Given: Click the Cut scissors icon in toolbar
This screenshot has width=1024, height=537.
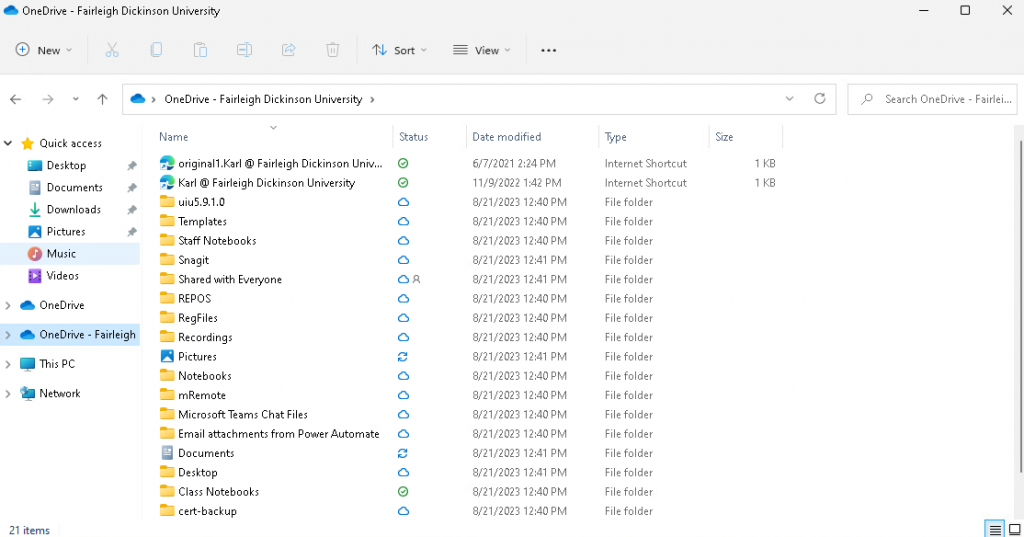Looking at the screenshot, I should tap(112, 50).
